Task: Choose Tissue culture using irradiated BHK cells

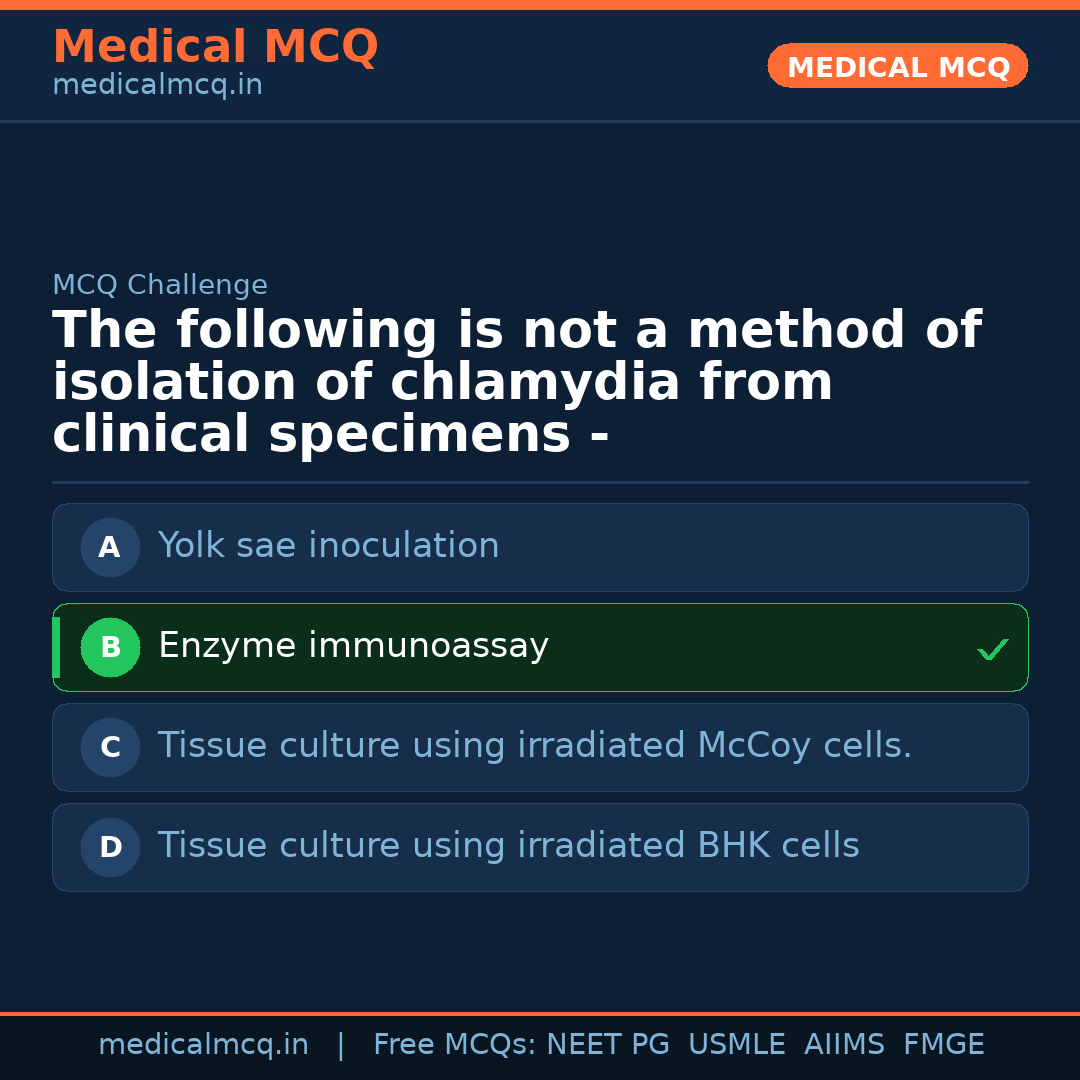Action: coord(508,846)
